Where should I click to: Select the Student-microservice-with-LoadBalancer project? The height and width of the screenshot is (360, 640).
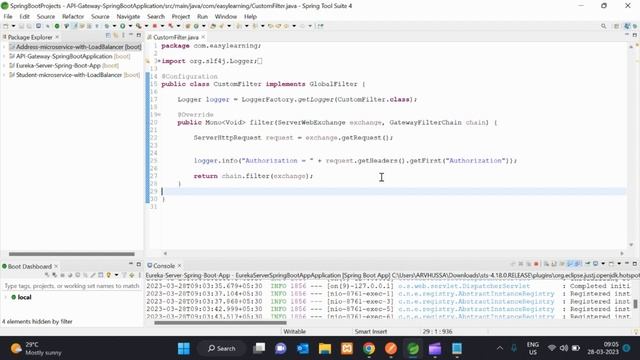click(x=74, y=75)
